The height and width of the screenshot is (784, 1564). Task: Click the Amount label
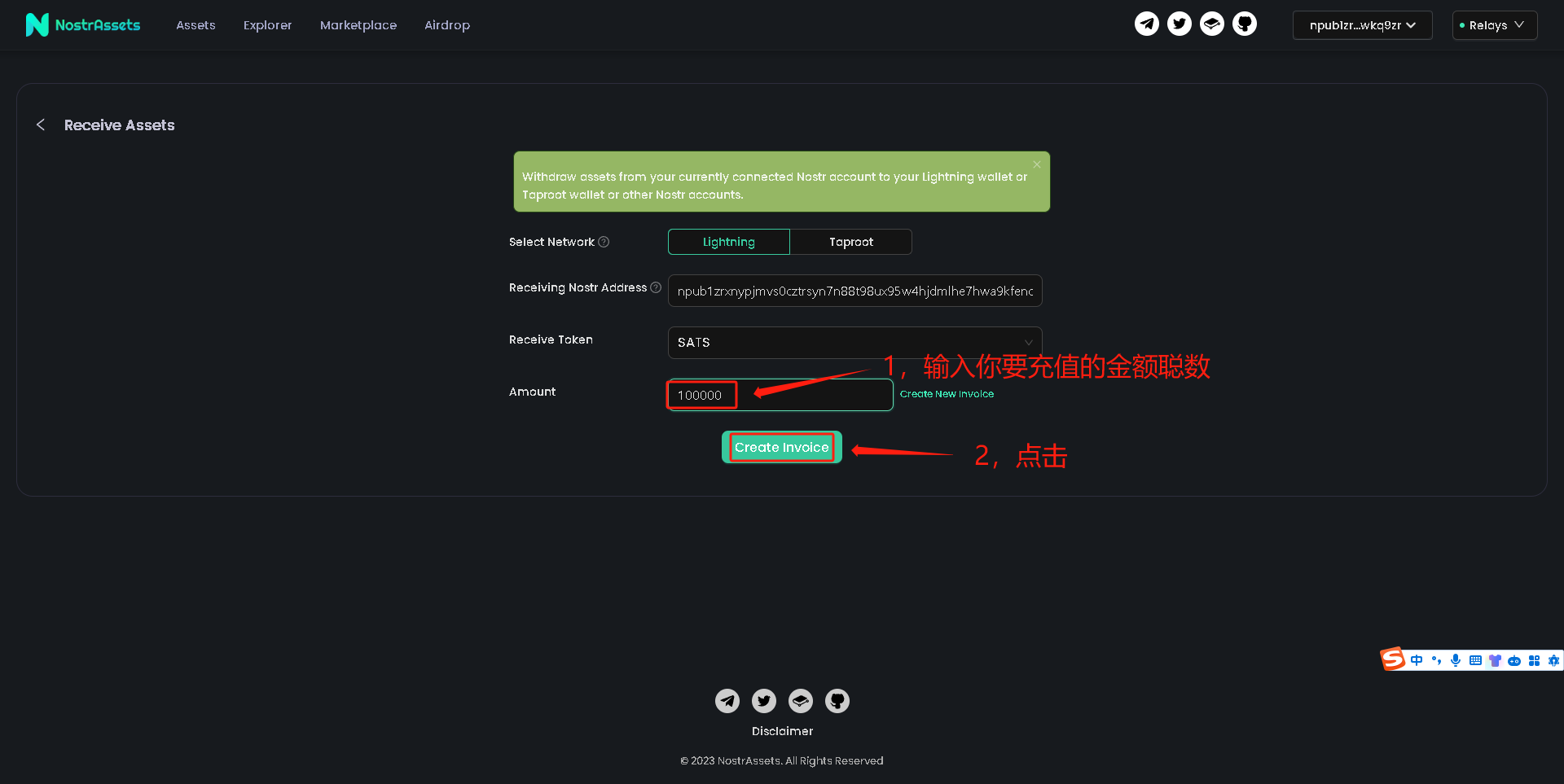532,392
